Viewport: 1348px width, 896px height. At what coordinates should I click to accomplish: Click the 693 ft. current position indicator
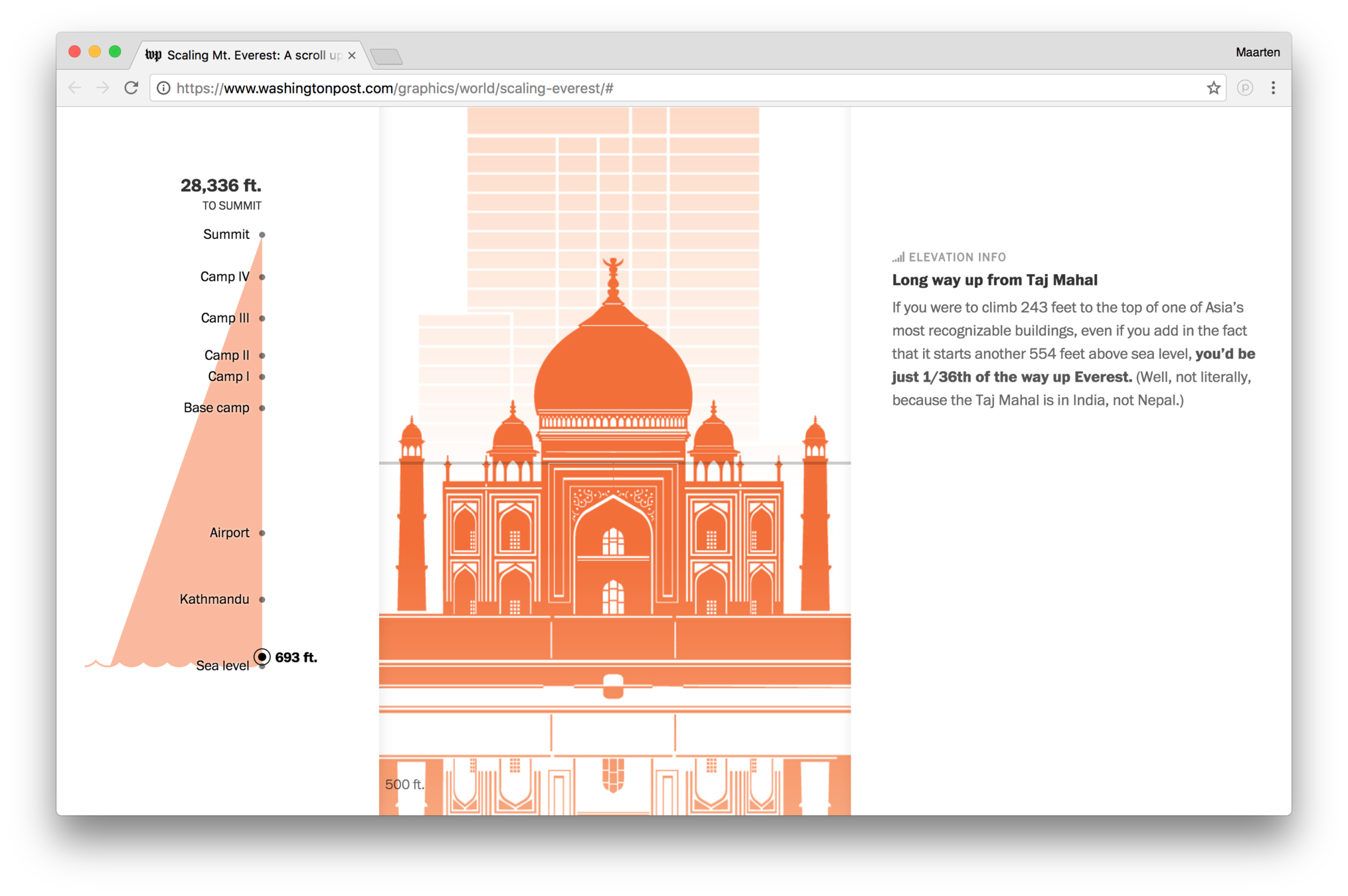click(262, 657)
